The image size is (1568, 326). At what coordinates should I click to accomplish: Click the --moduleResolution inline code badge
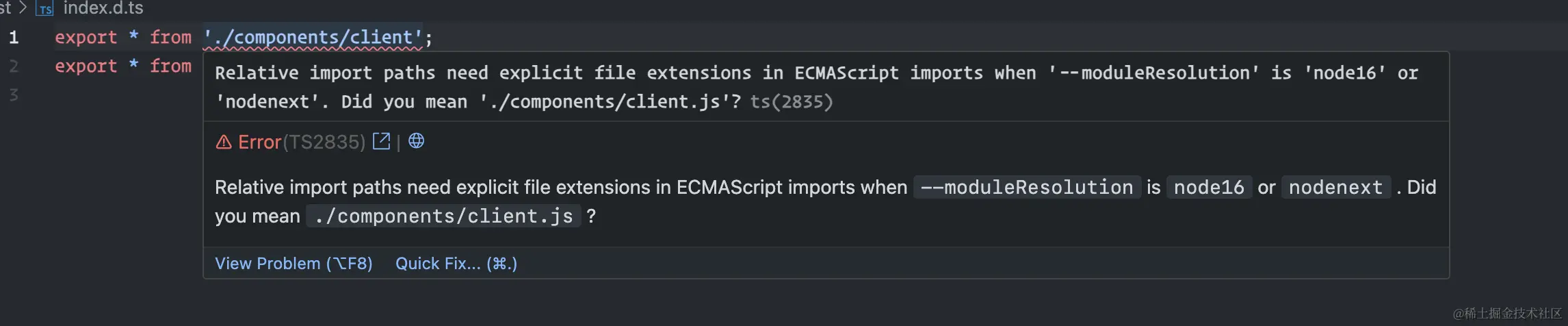coord(1027,187)
